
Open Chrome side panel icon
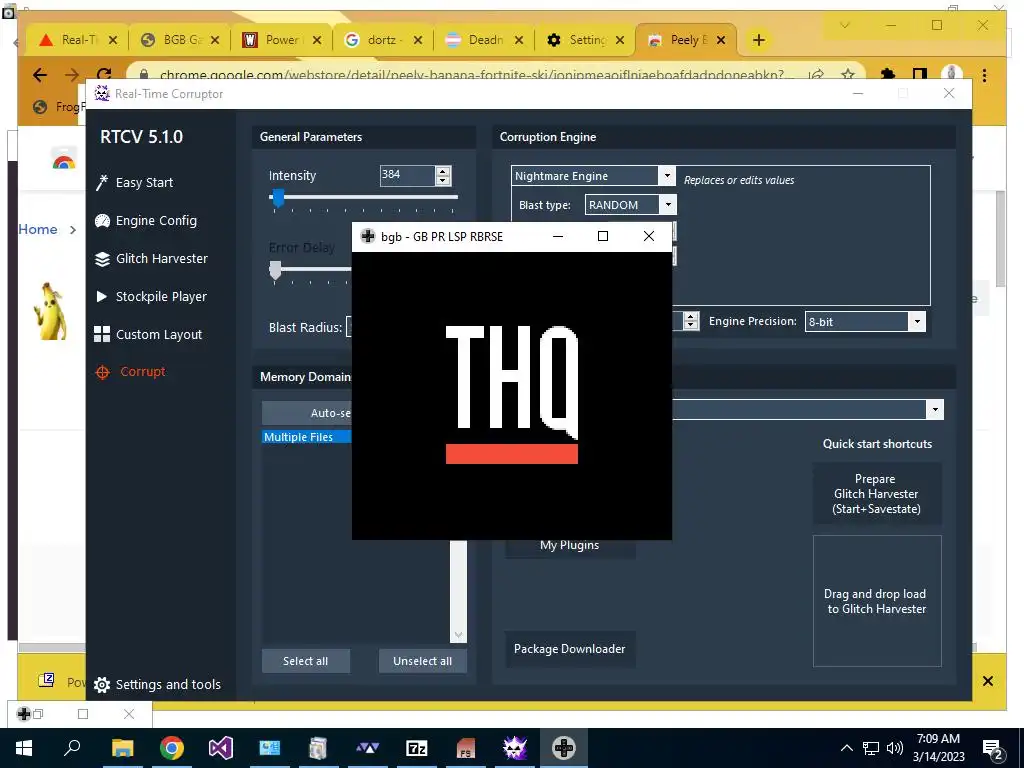pyautogui.click(x=920, y=74)
